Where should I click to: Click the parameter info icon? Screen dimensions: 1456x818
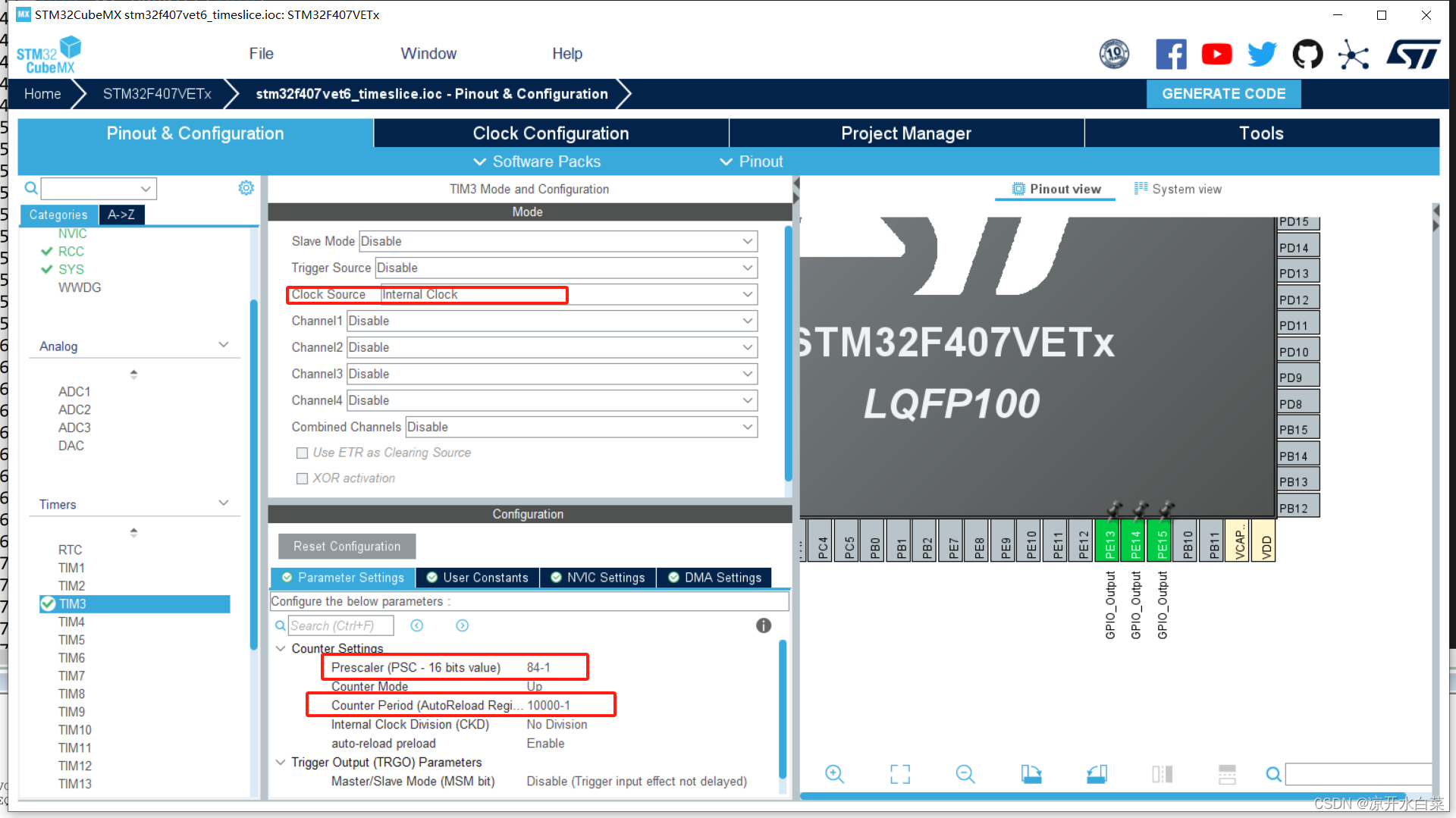[764, 625]
